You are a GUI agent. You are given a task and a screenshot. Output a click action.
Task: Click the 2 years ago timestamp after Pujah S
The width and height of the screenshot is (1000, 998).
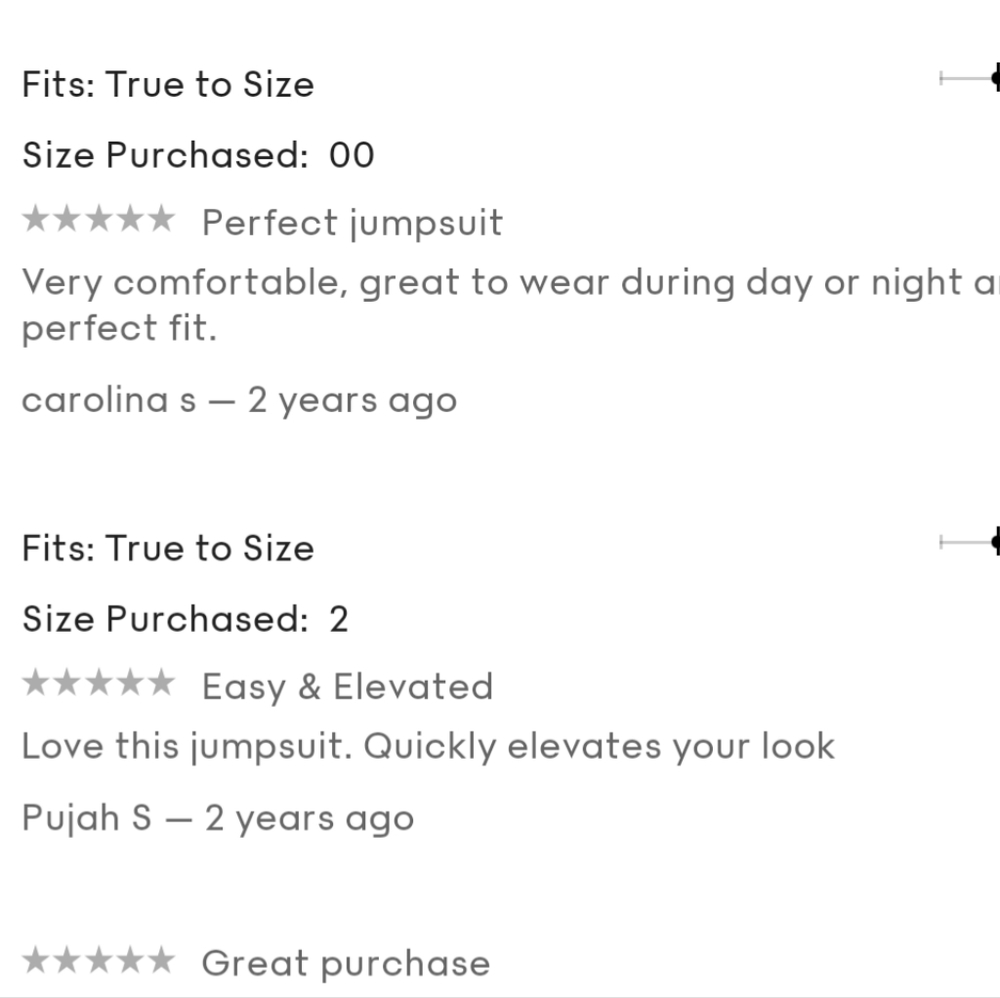tap(309, 819)
